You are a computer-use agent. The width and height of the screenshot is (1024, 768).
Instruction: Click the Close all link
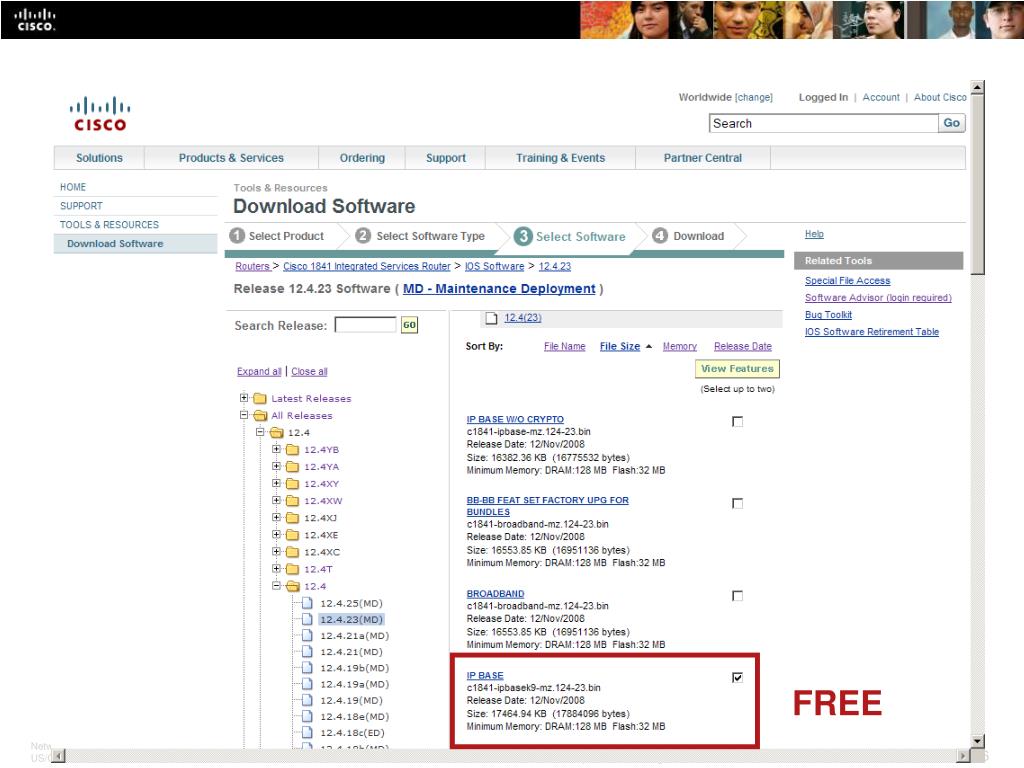[x=309, y=371]
